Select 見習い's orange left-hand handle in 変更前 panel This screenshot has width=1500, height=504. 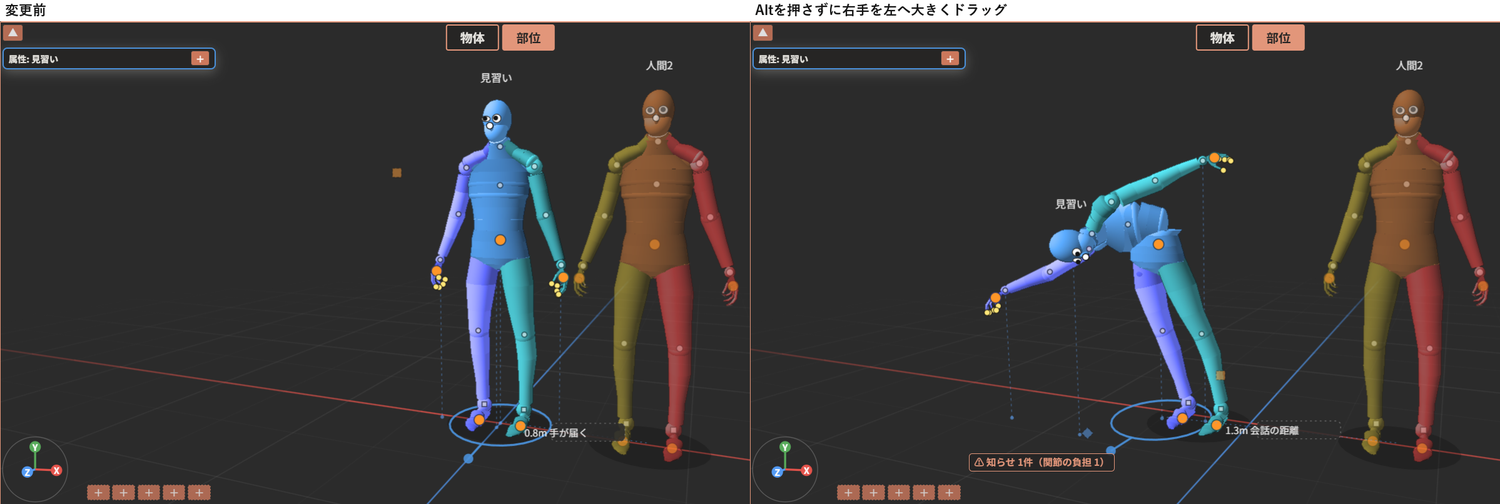(x=563, y=277)
